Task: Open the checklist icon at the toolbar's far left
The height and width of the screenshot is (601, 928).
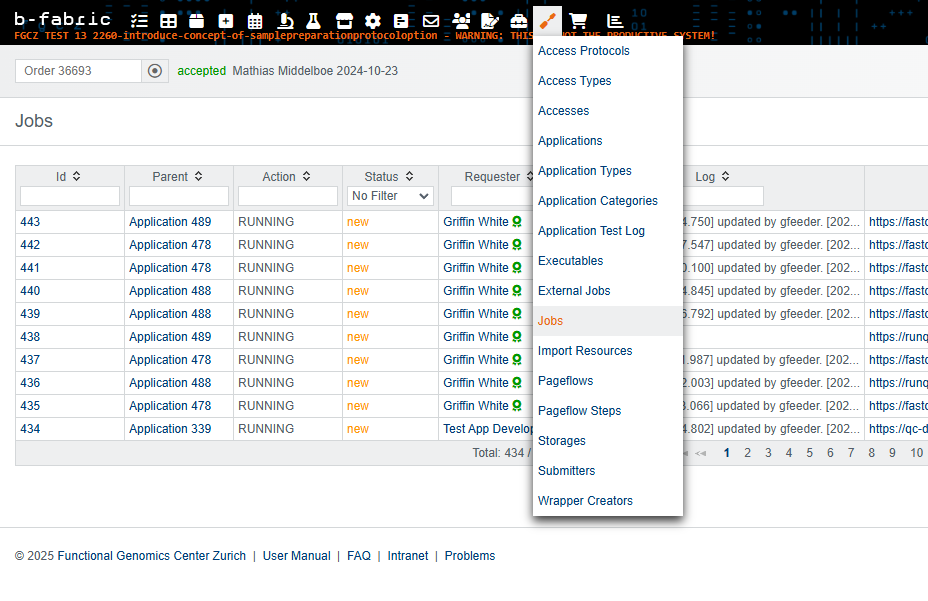Action: click(139, 20)
